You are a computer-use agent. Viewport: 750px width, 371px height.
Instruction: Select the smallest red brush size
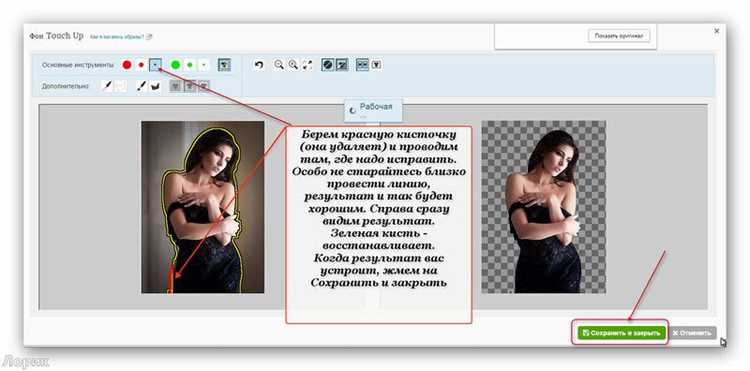(x=155, y=65)
